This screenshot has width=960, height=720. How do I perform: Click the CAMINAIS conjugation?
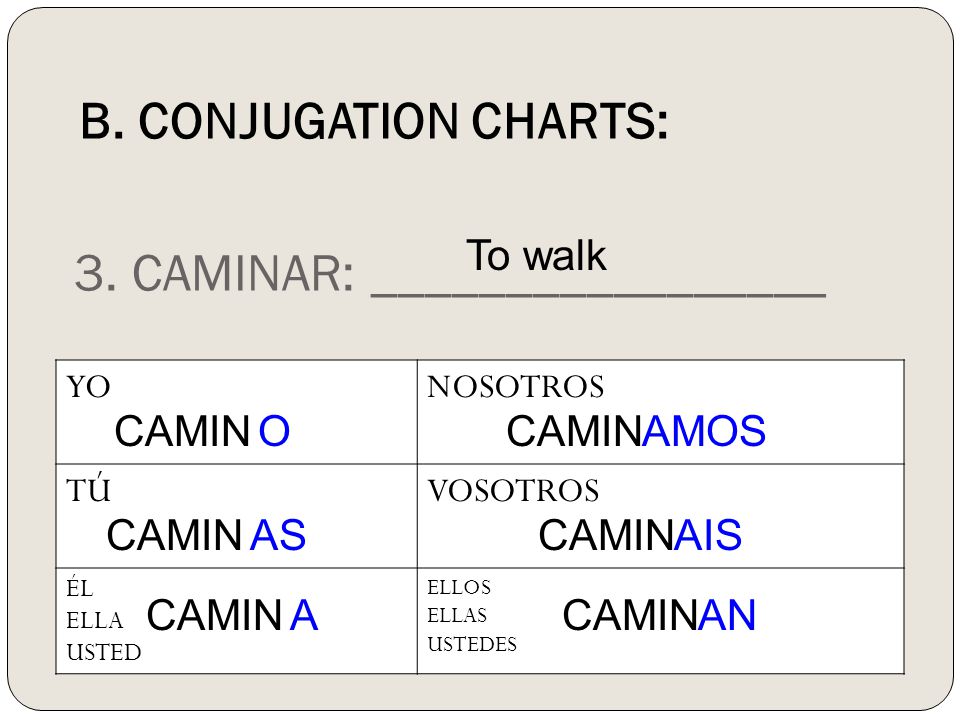(x=640, y=535)
